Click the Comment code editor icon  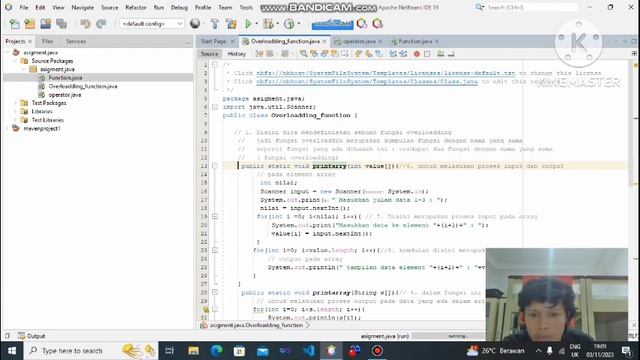(441, 54)
